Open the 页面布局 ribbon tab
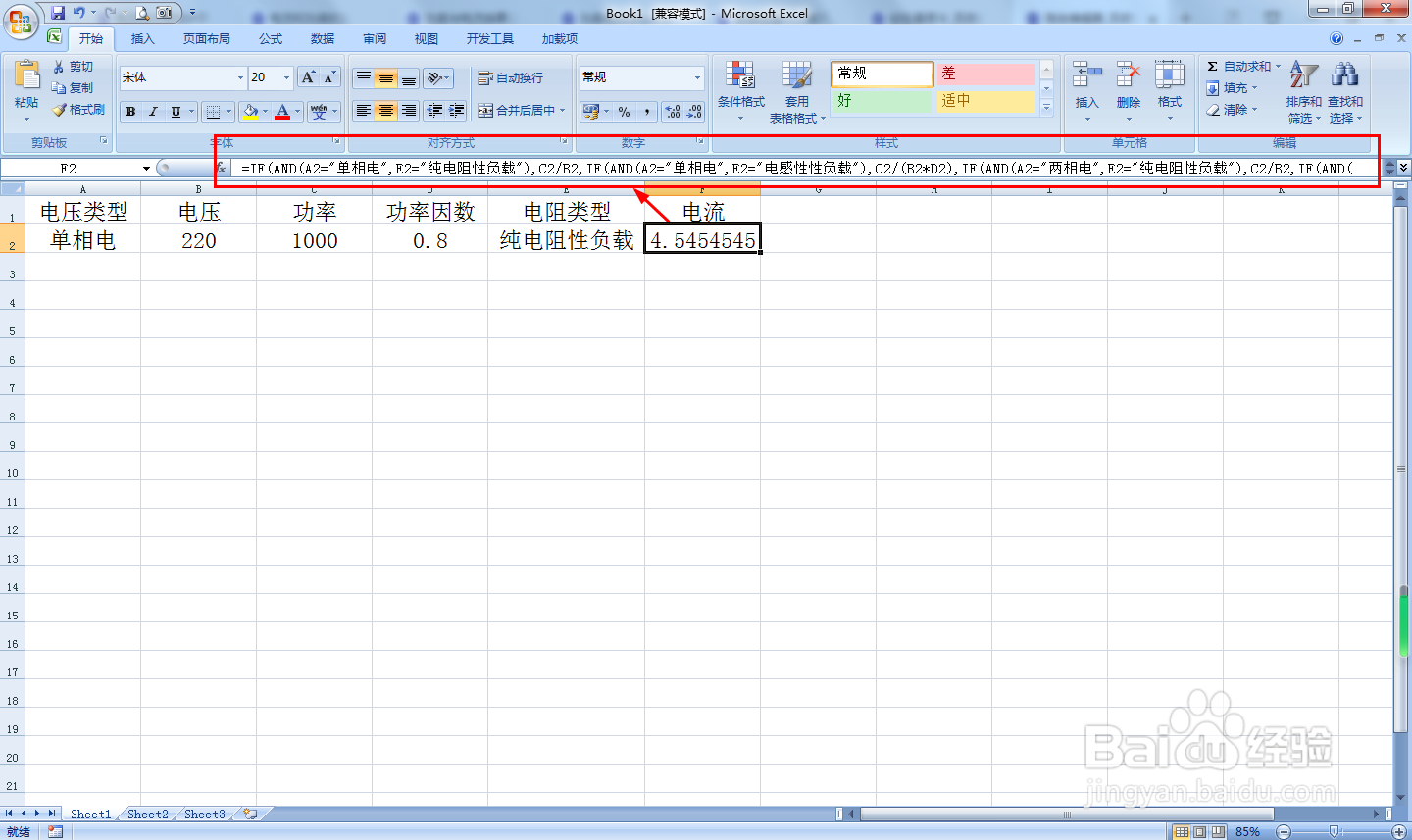Viewport: 1412px width, 840px height. pyautogui.click(x=206, y=38)
